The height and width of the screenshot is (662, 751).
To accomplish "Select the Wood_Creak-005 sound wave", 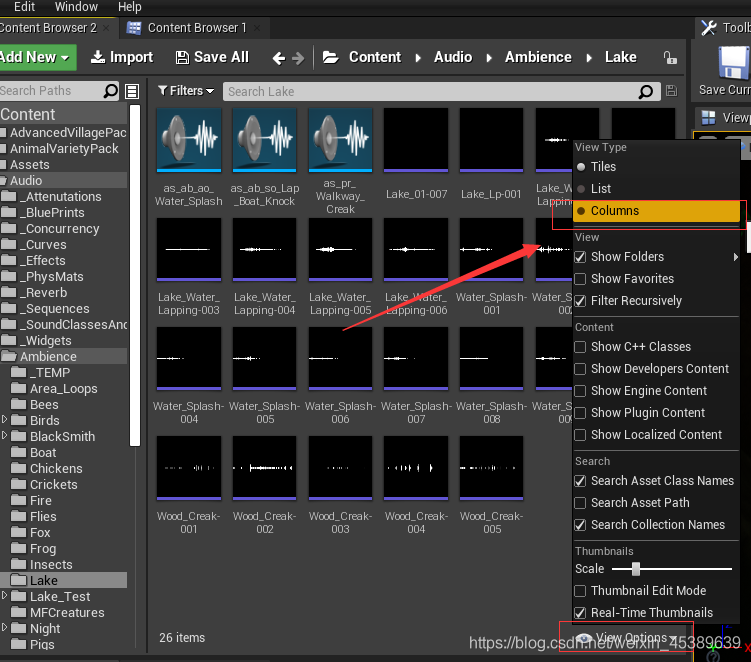I will pyautogui.click(x=491, y=468).
